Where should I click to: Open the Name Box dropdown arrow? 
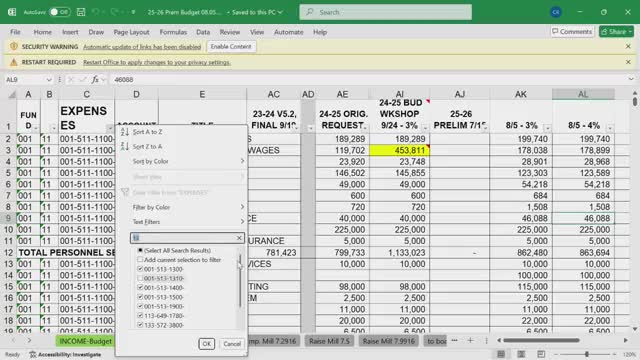[49, 80]
